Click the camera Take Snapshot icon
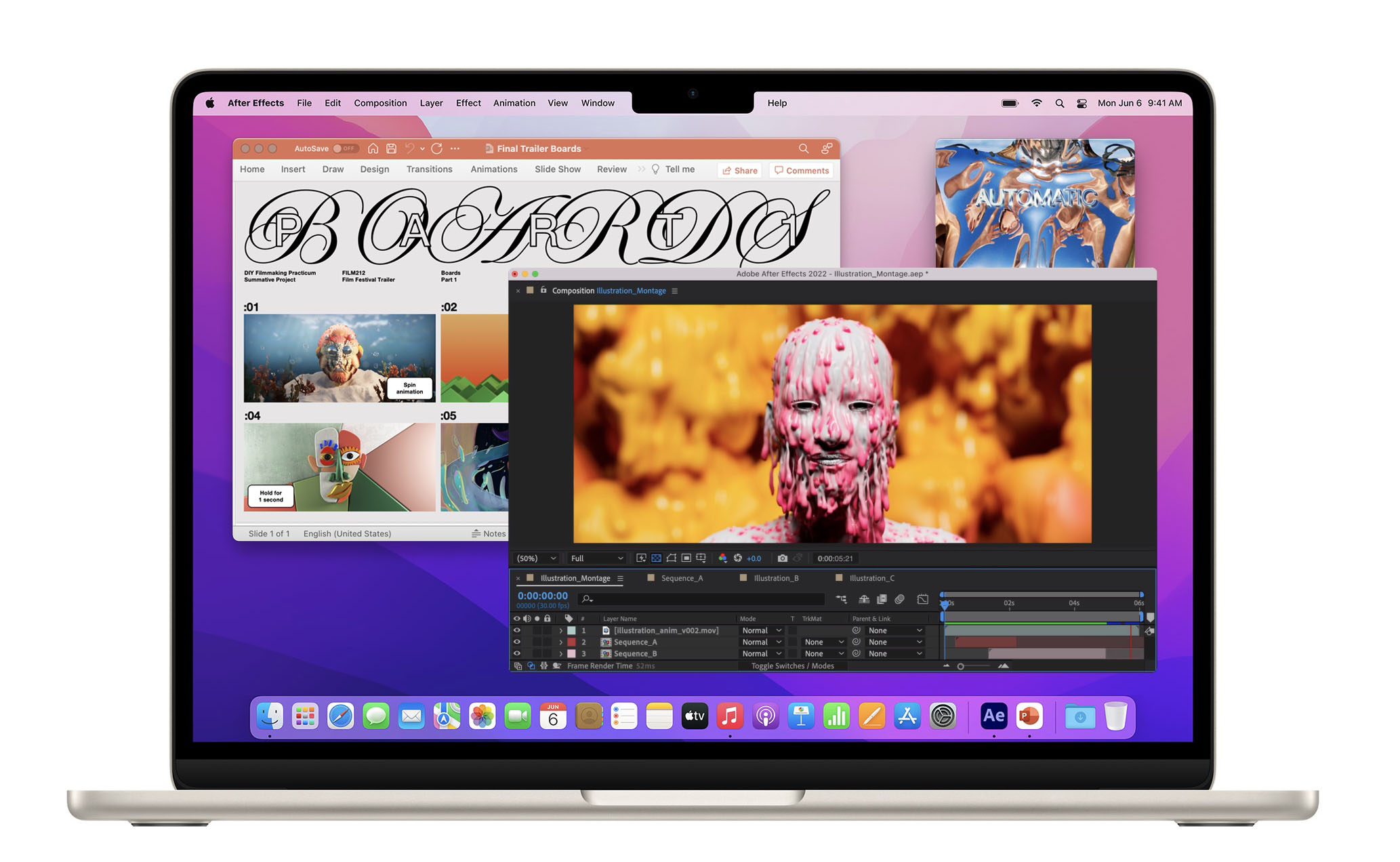 [783, 558]
